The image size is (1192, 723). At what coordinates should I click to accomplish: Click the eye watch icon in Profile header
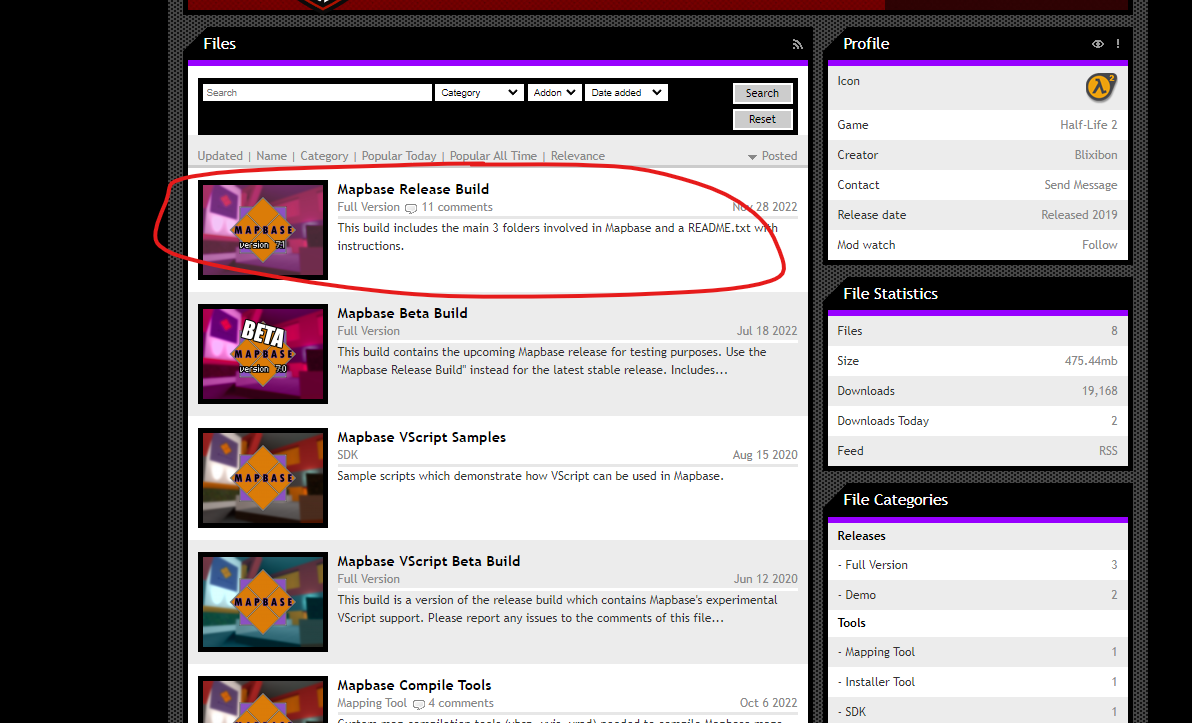(1098, 44)
